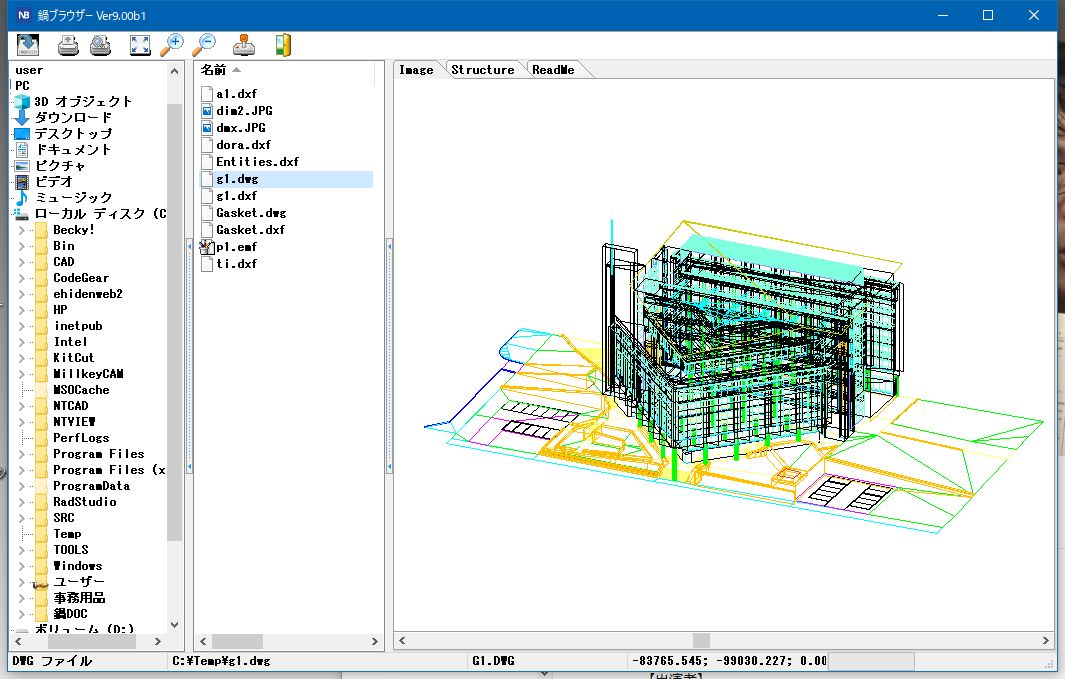1065x679 pixels.
Task: Click the Zoom In magnifier icon
Action: tap(172, 45)
